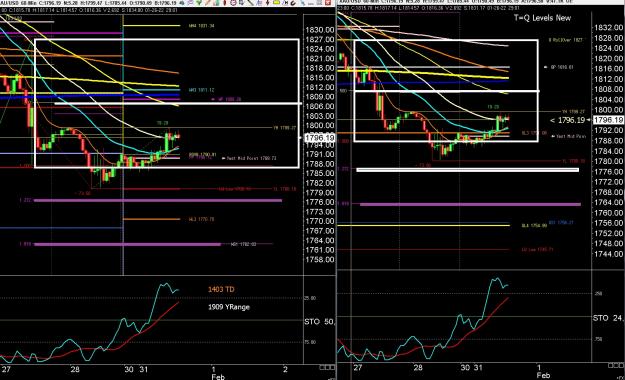Click the blue text tool icon

pos(259,2)
